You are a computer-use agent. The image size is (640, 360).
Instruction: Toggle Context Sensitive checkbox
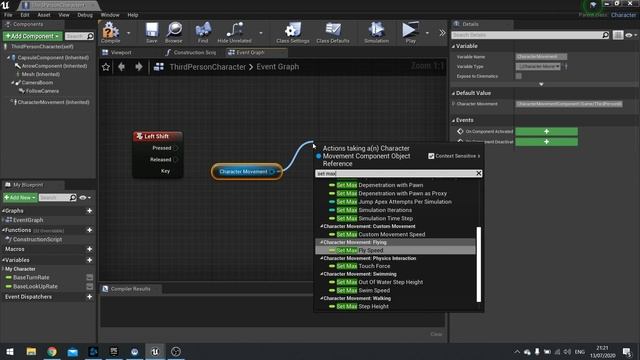[431, 156]
